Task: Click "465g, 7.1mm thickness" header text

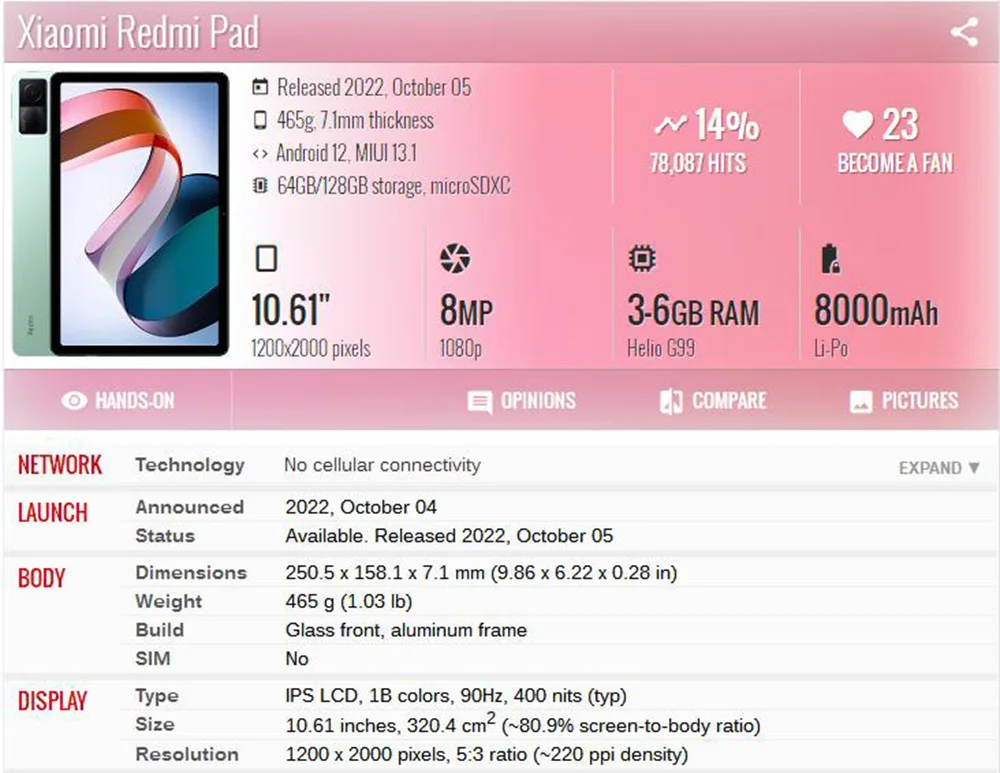Action: [x=355, y=120]
